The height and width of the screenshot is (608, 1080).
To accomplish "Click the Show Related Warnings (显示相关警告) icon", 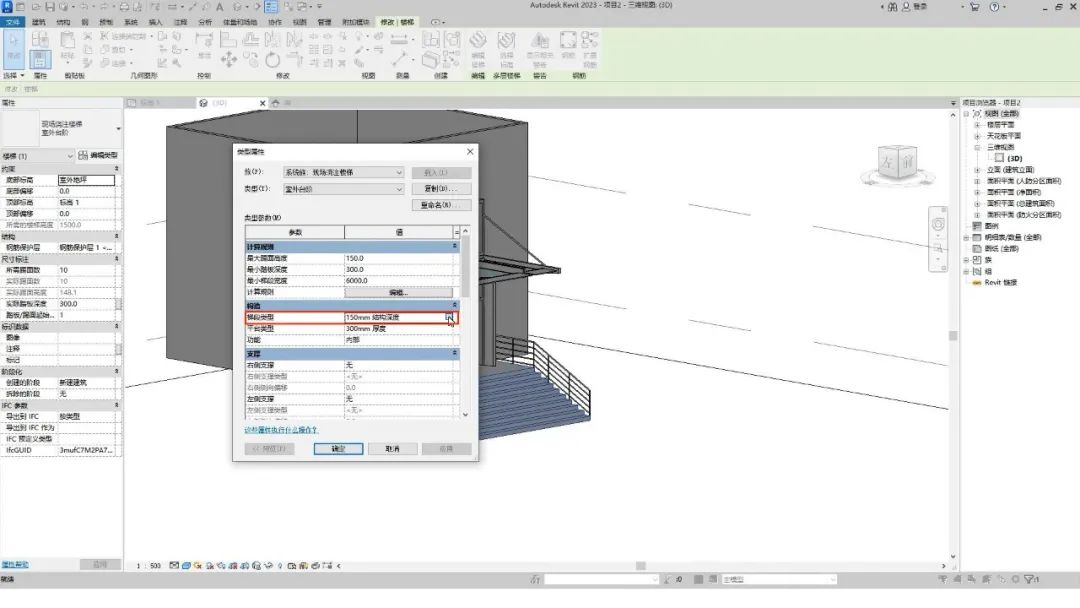I will pyautogui.click(x=540, y=41).
